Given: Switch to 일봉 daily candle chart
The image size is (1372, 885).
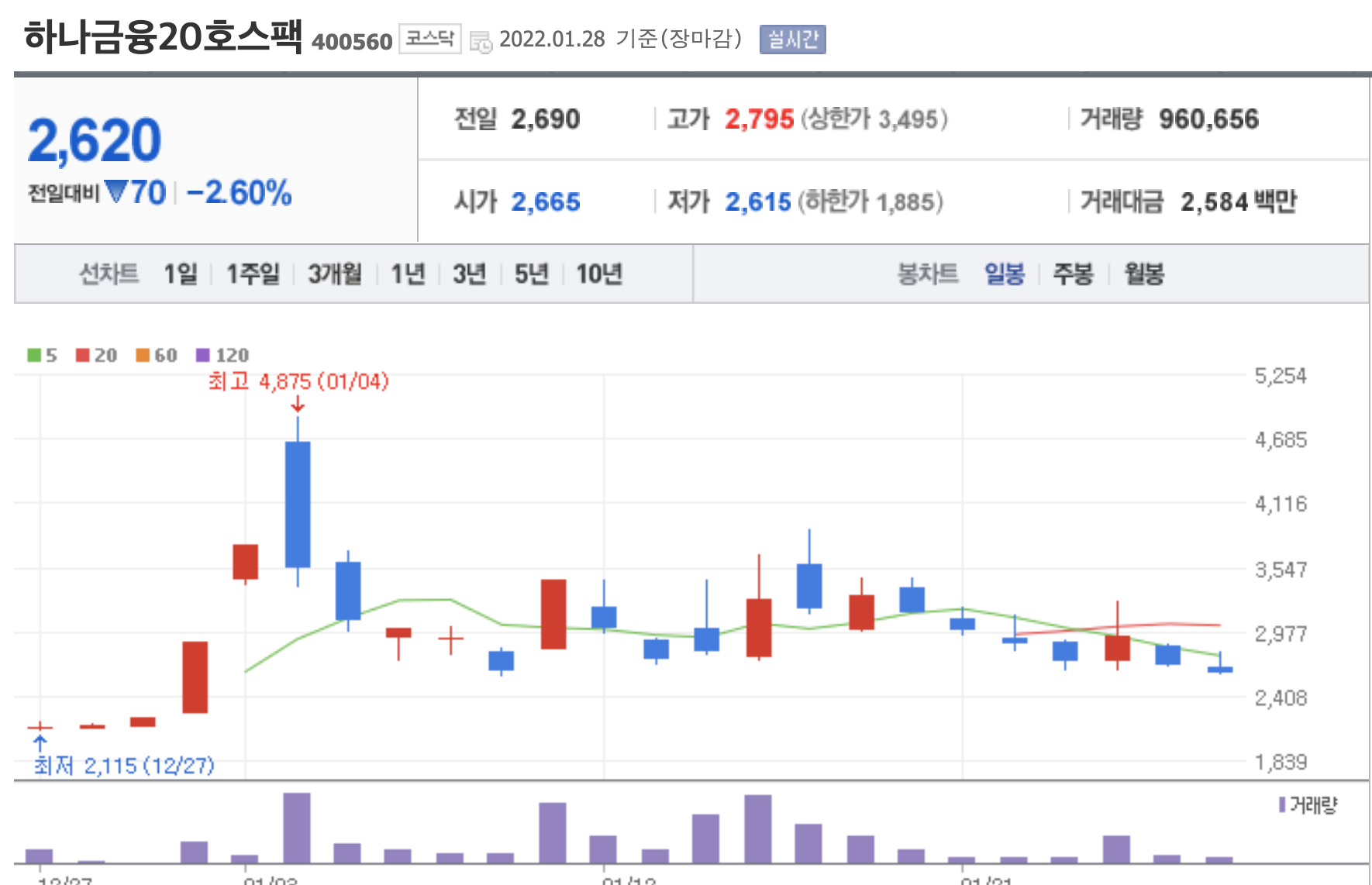Looking at the screenshot, I should (x=1005, y=274).
